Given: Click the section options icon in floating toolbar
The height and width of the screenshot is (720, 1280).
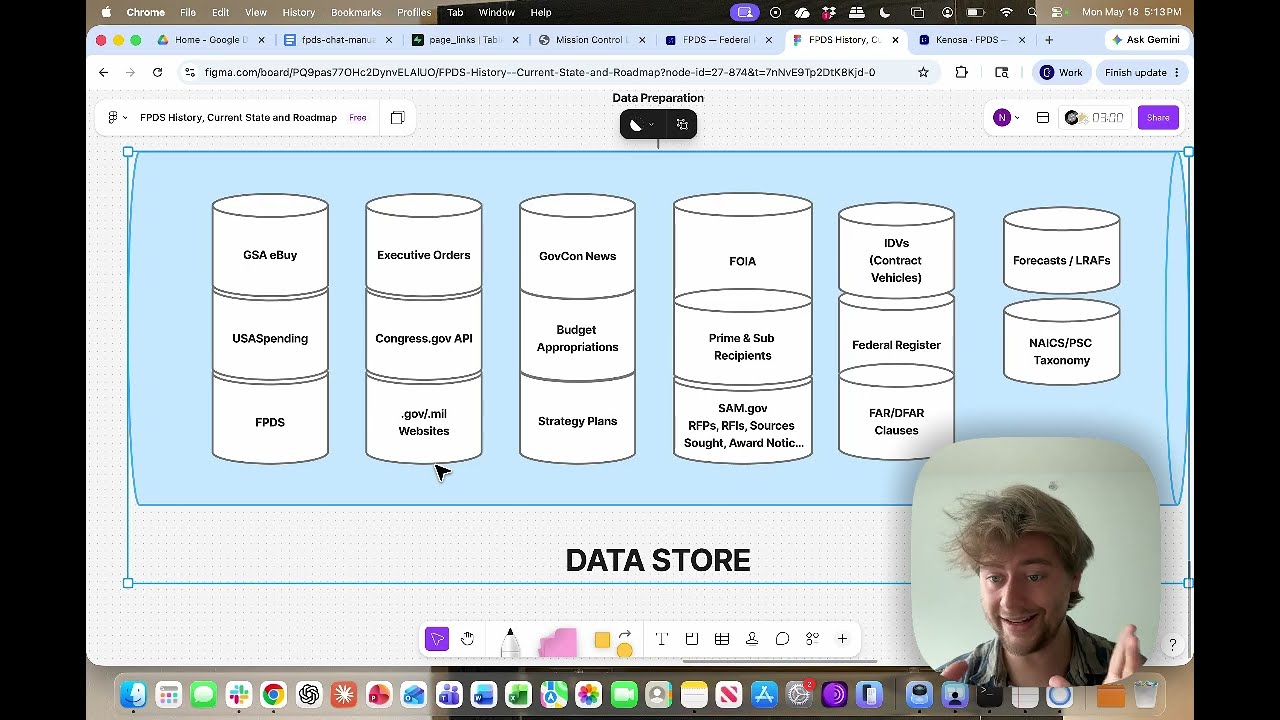Looking at the screenshot, I should (682, 125).
